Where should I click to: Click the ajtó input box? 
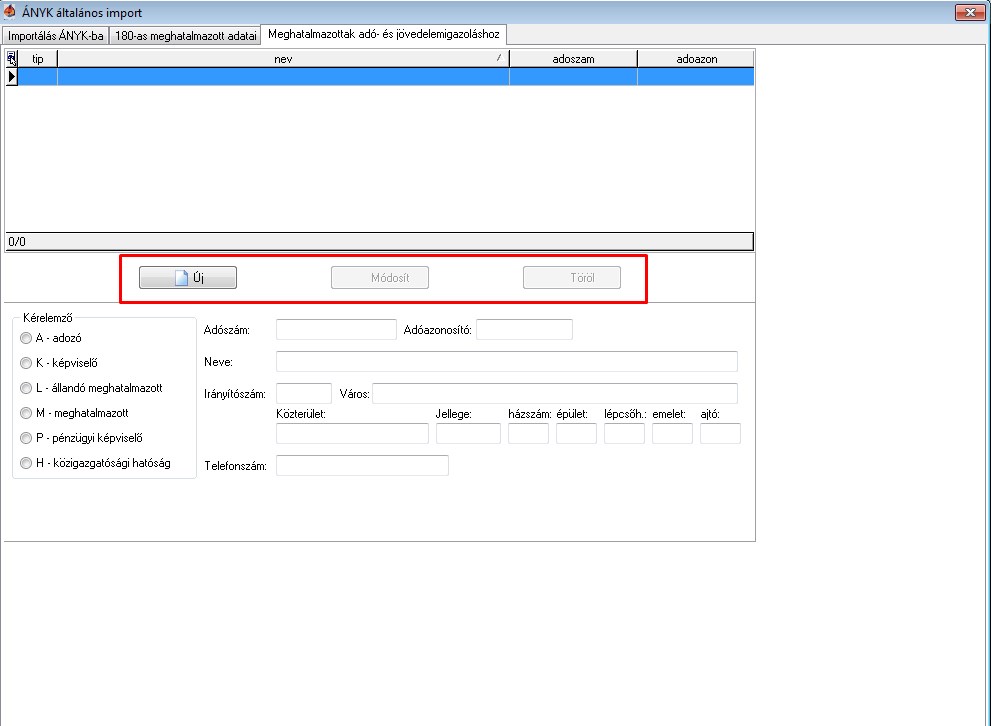click(720, 433)
